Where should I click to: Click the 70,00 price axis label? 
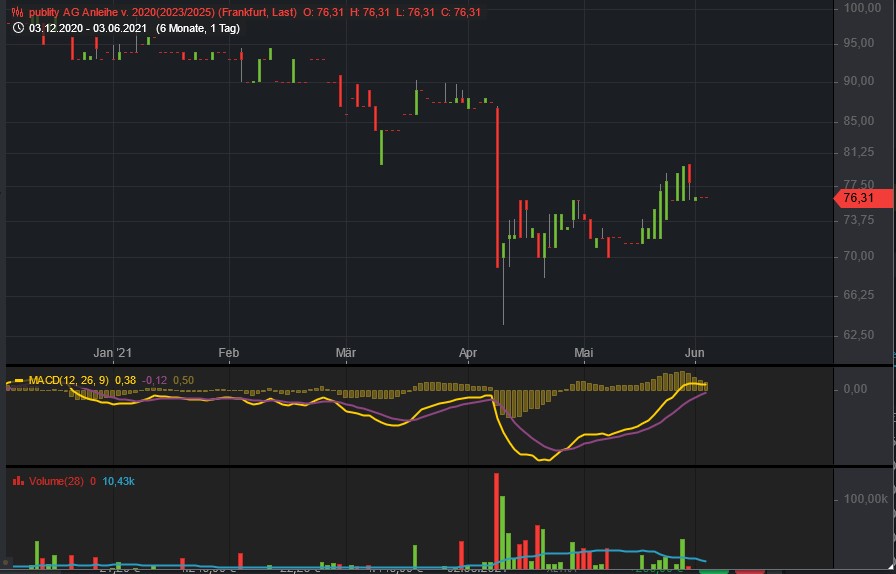pos(858,256)
